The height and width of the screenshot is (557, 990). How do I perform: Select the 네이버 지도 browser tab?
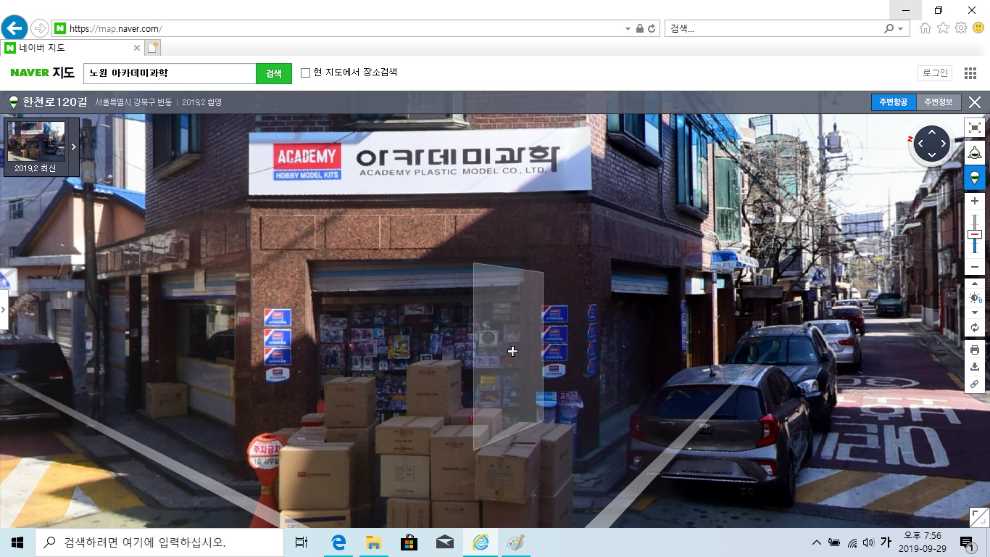(x=70, y=47)
